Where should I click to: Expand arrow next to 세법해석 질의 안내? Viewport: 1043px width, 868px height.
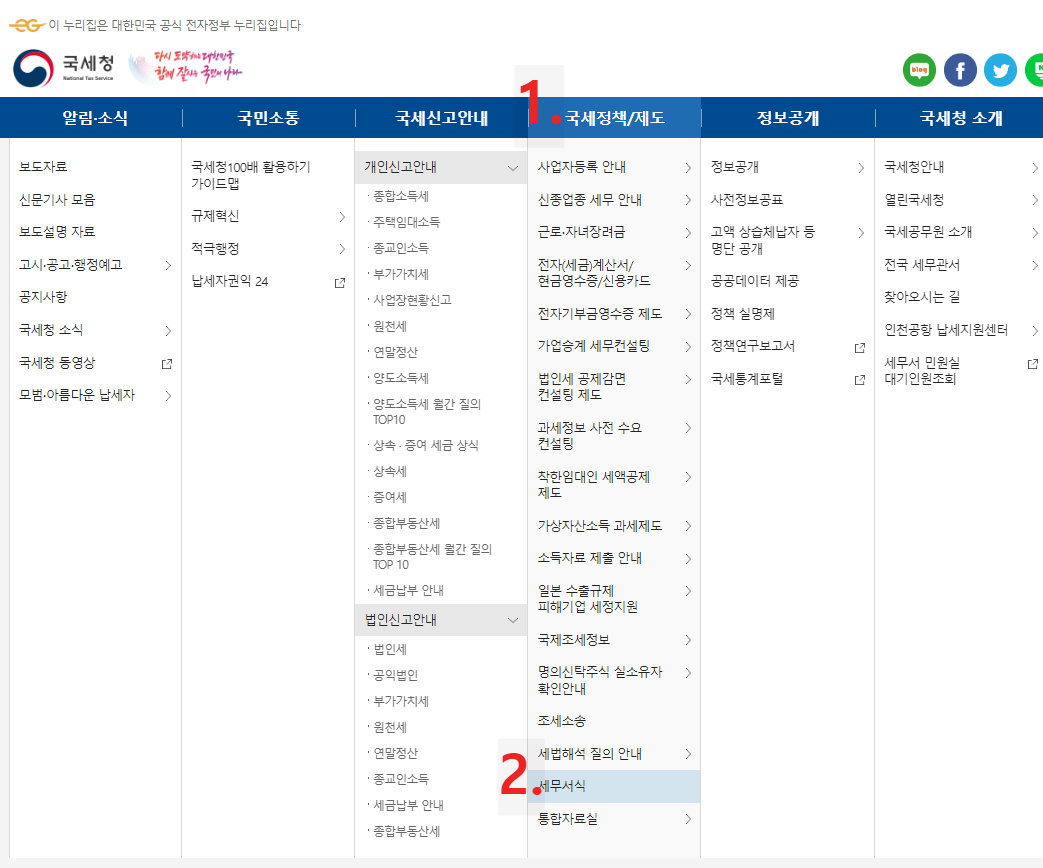[688, 754]
